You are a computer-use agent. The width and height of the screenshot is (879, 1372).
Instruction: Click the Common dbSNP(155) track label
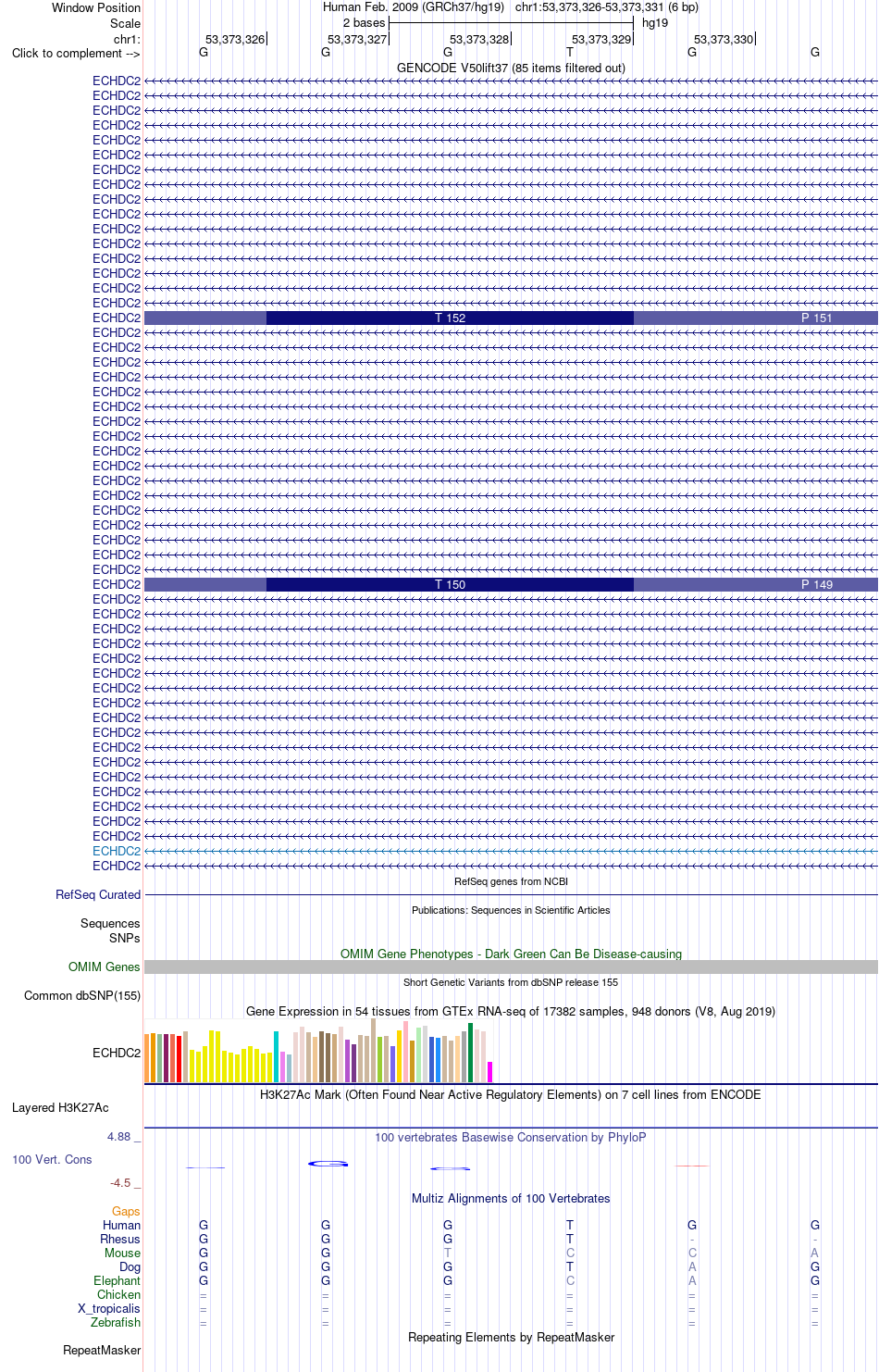point(82,995)
